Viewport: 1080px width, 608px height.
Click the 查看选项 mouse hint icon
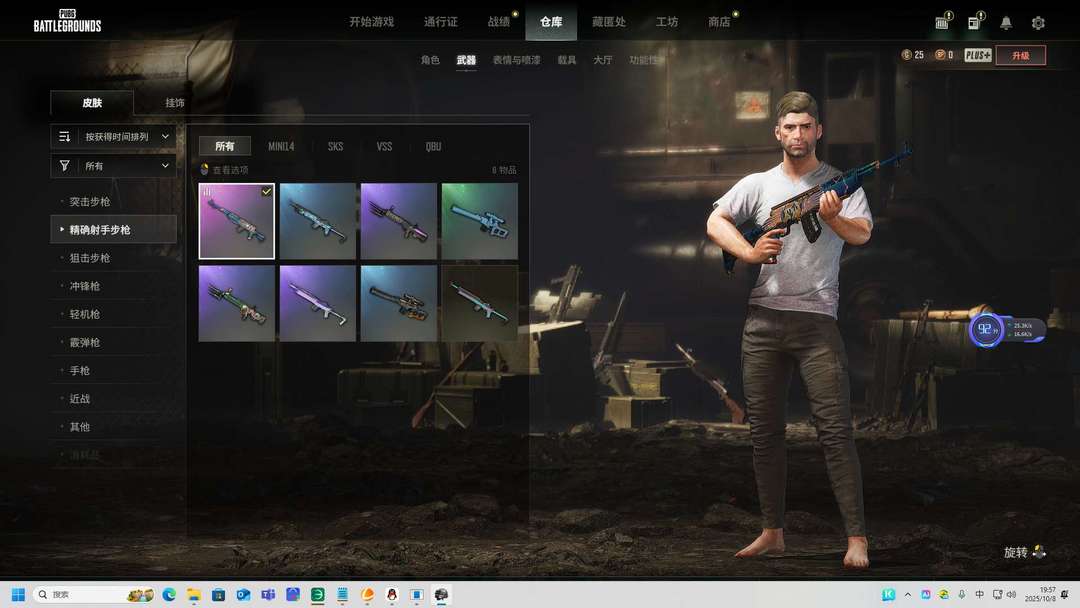(x=205, y=170)
